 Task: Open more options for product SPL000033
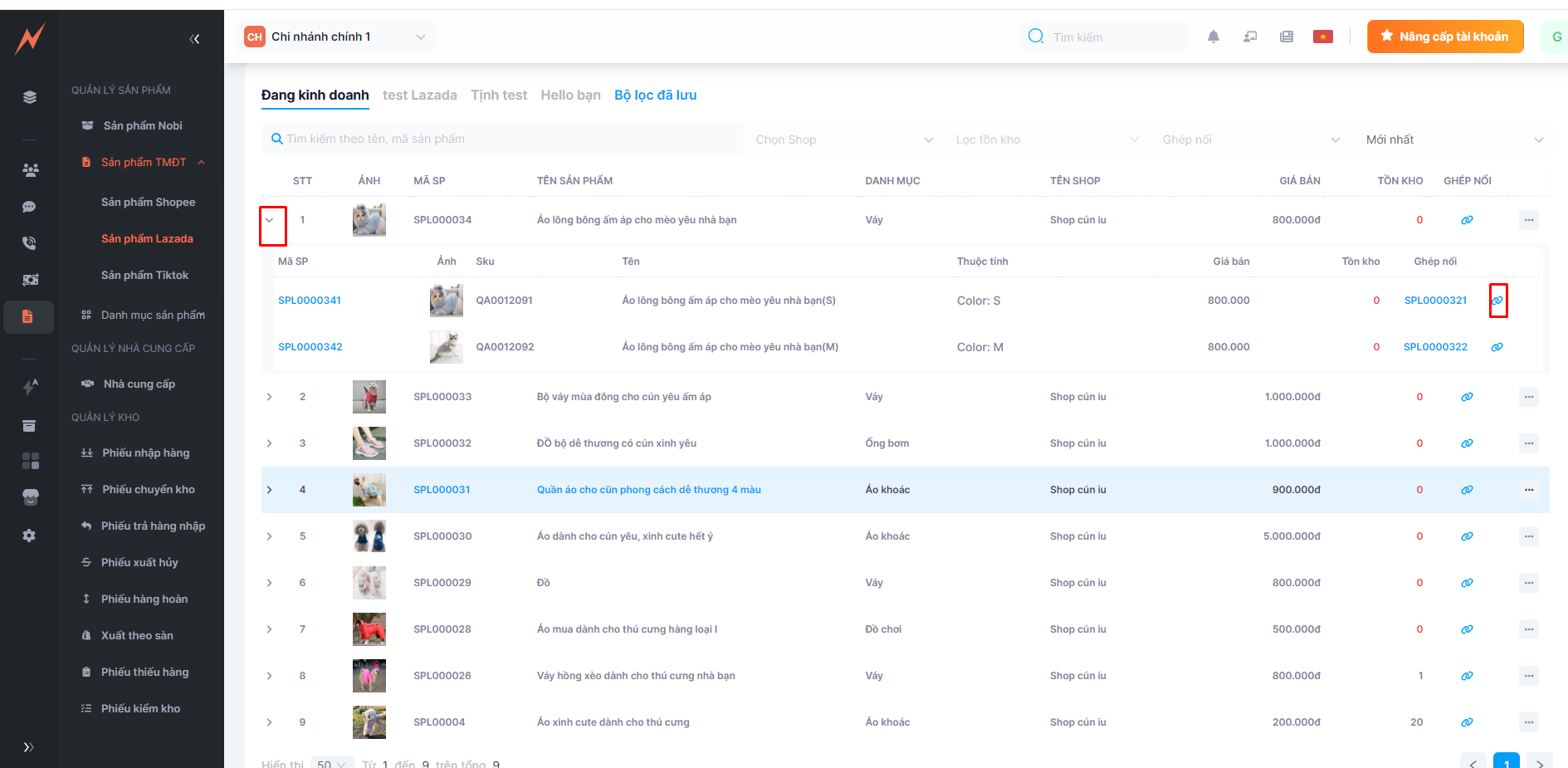(x=1528, y=397)
